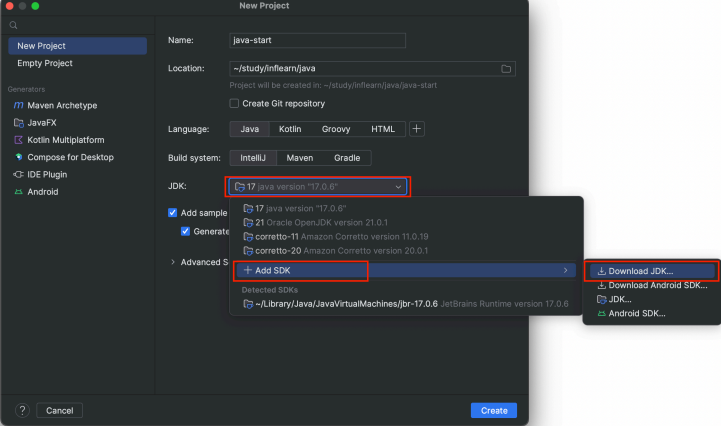Click the folder icon beside JDK... entry
This screenshot has width=721, height=426.
click(x=601, y=299)
